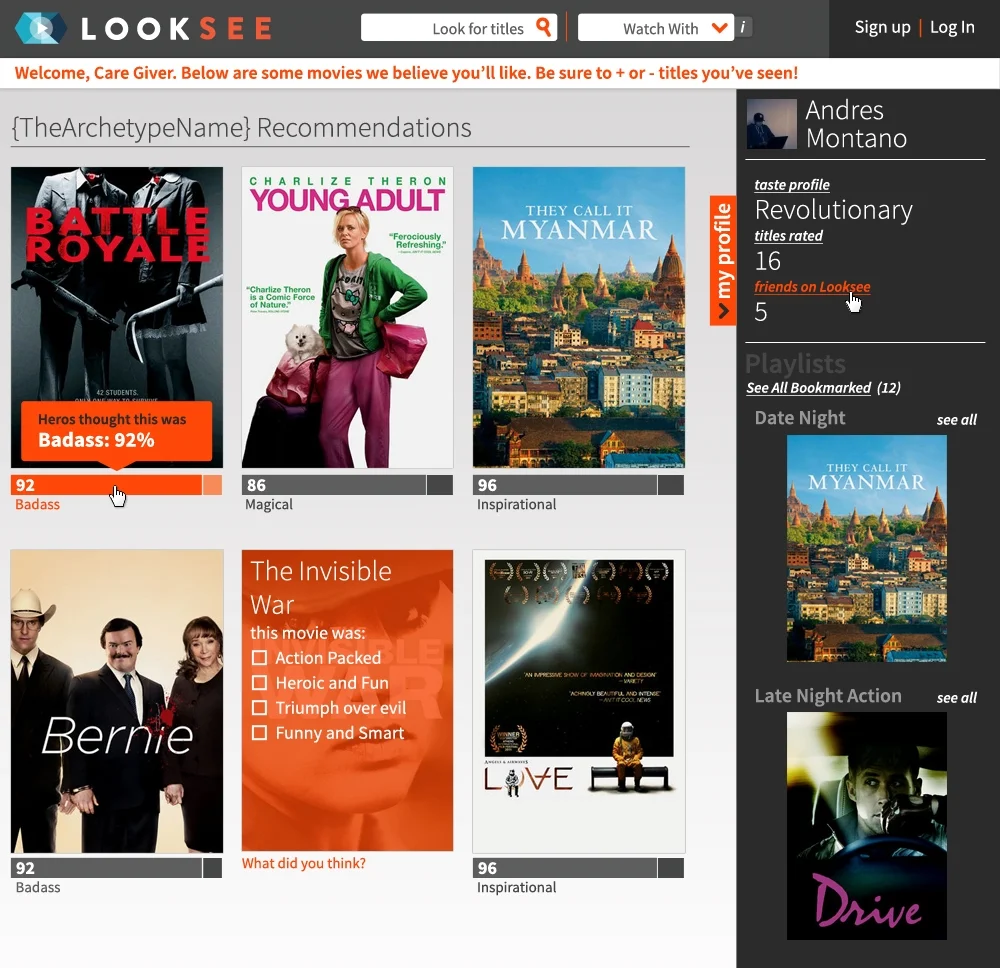The image size is (1000, 968).
Task: Click the Magical label under Young Adult
Action: click(269, 504)
